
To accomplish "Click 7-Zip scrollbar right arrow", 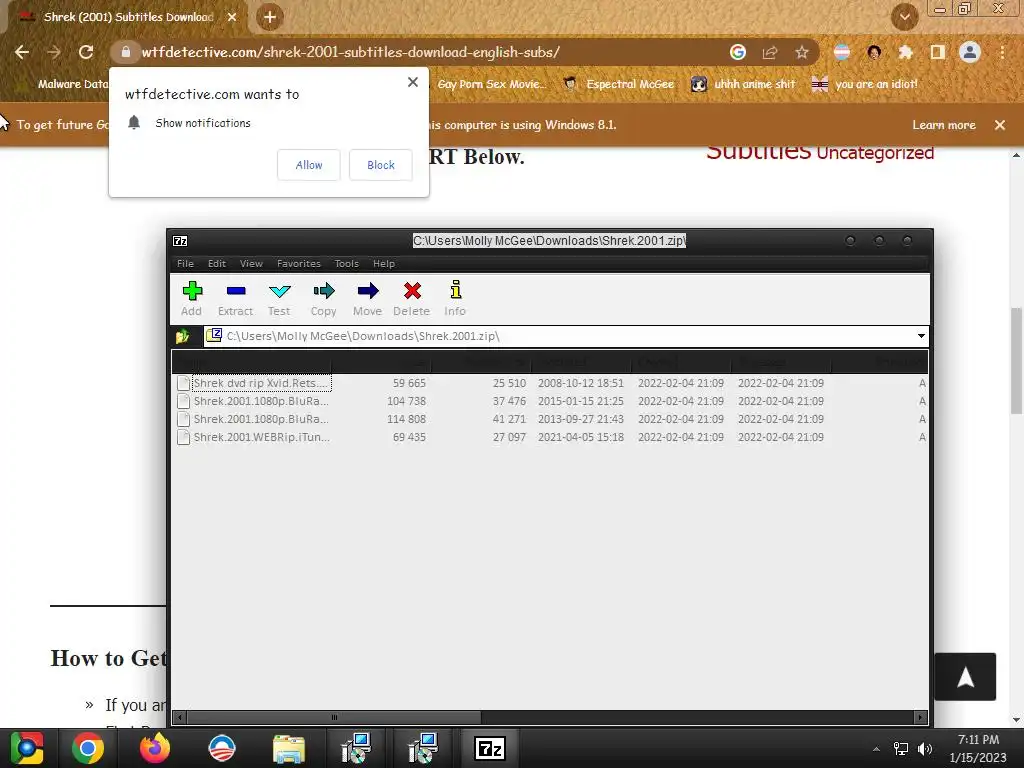I will point(921,718).
